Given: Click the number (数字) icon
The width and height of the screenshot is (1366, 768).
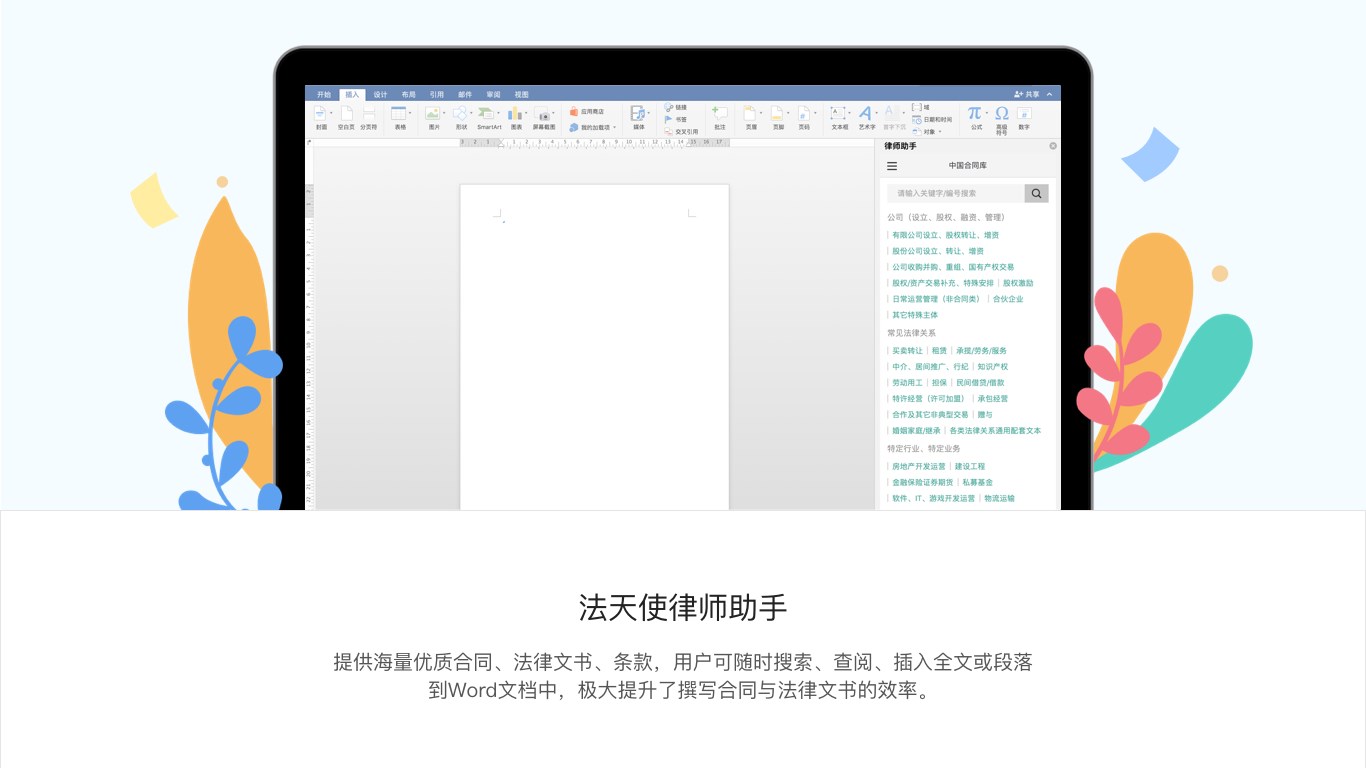Looking at the screenshot, I should (x=1024, y=114).
